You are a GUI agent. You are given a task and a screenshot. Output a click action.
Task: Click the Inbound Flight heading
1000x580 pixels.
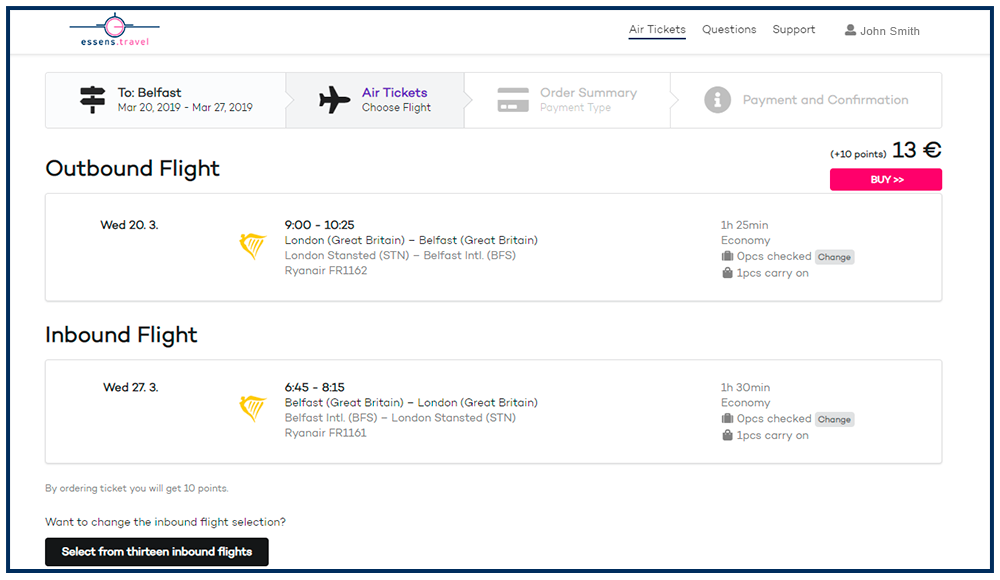pyautogui.click(x=121, y=335)
